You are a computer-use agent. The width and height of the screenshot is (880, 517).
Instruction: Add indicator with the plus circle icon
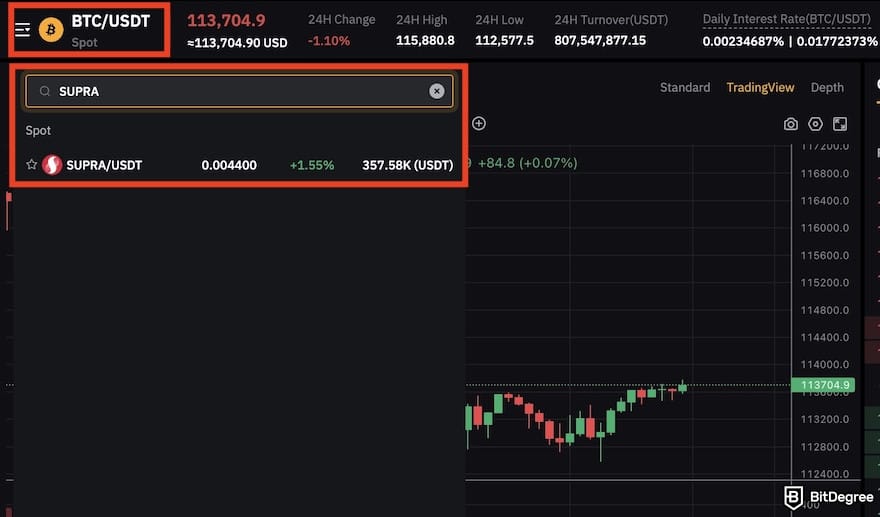coord(479,123)
